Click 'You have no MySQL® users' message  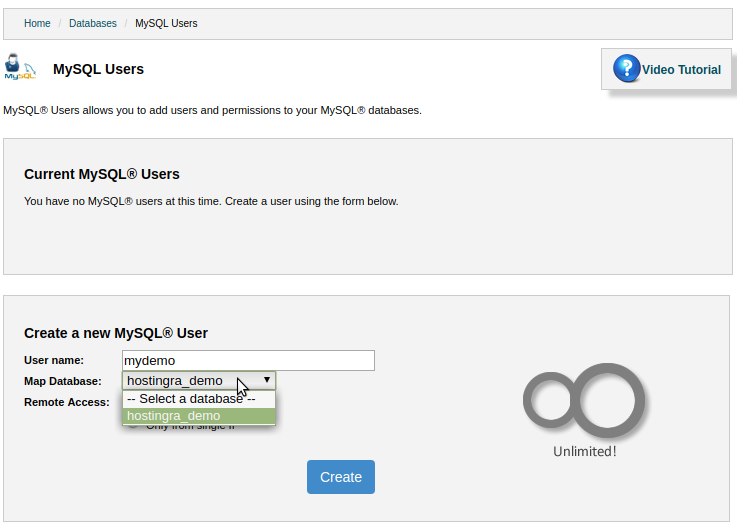211,201
